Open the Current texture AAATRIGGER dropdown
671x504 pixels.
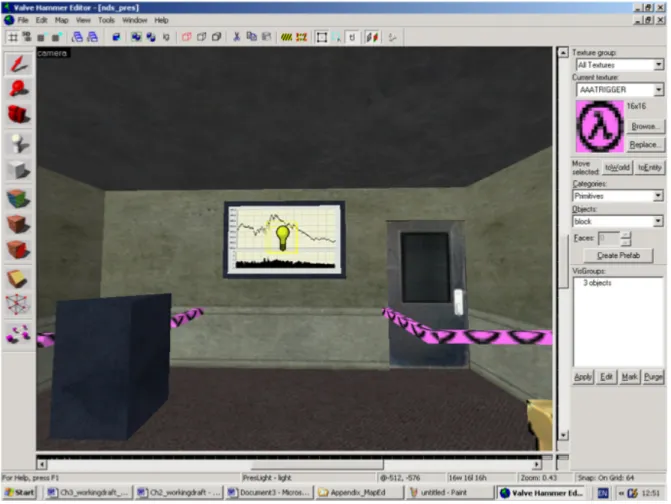click(659, 89)
